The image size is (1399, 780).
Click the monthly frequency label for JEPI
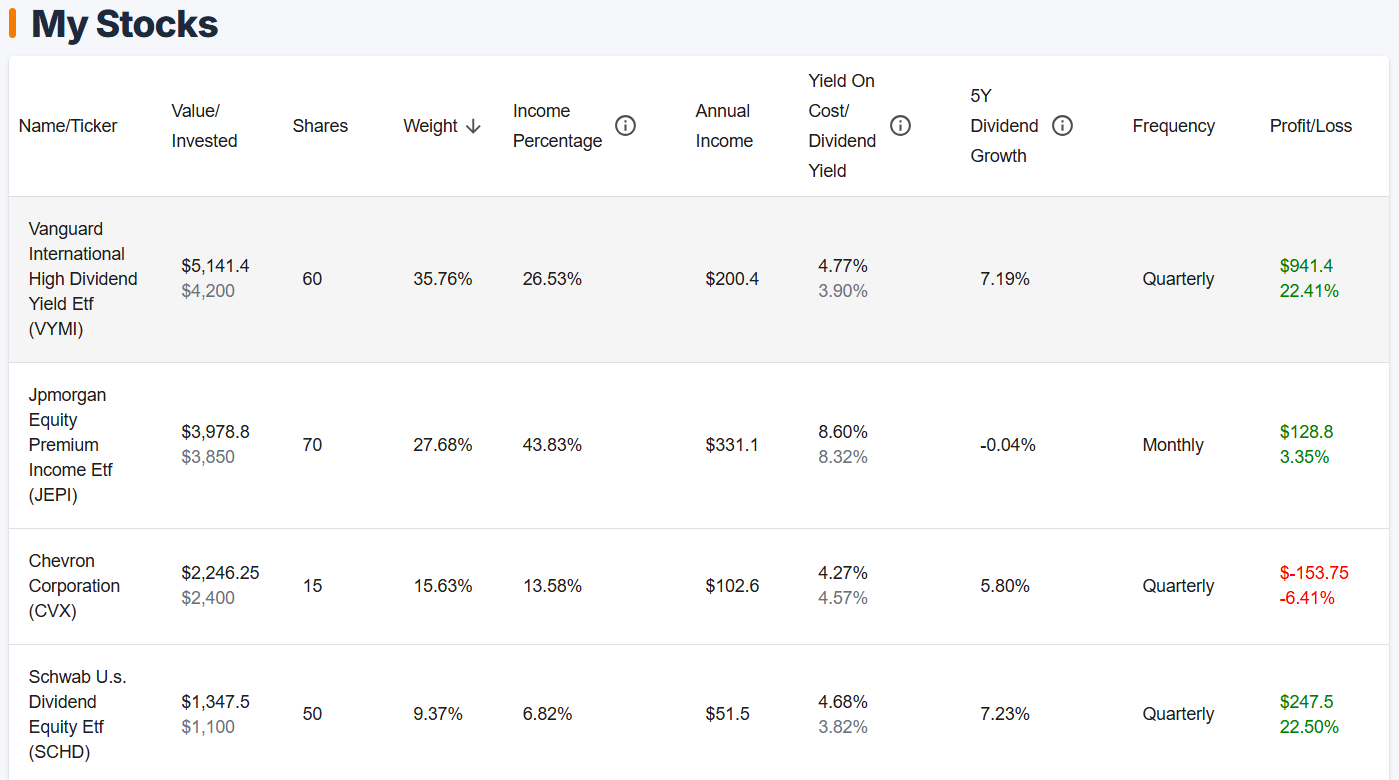point(1172,444)
